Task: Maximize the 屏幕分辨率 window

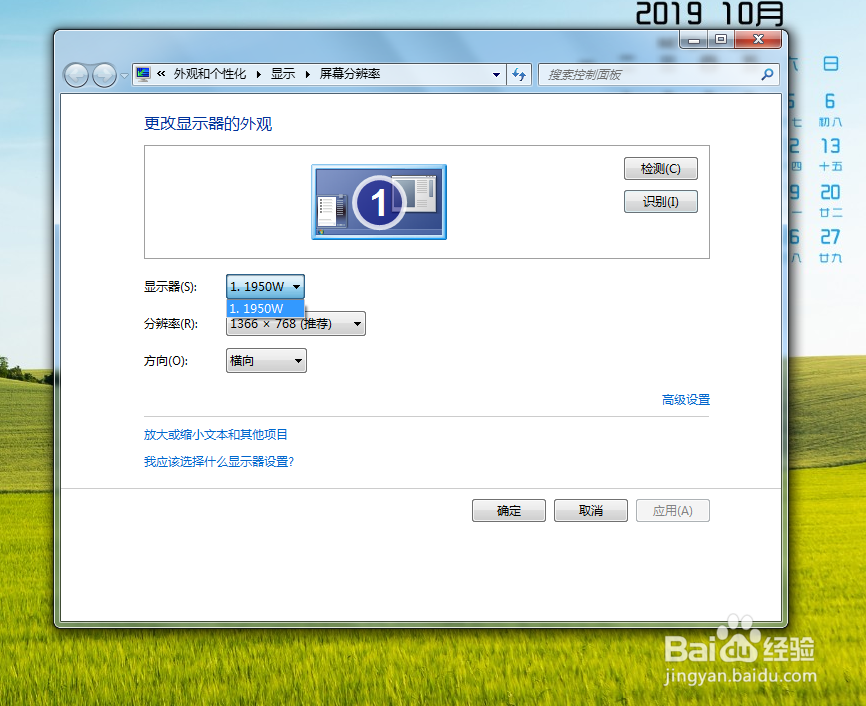Action: [721, 39]
